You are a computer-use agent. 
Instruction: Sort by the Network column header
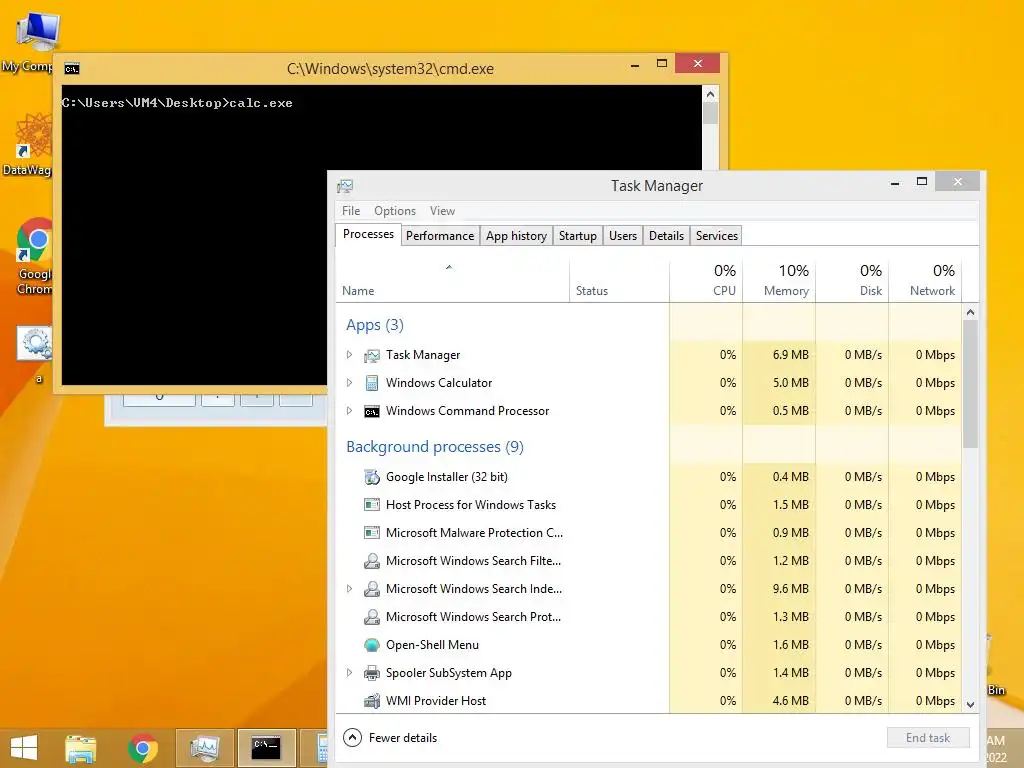925,281
